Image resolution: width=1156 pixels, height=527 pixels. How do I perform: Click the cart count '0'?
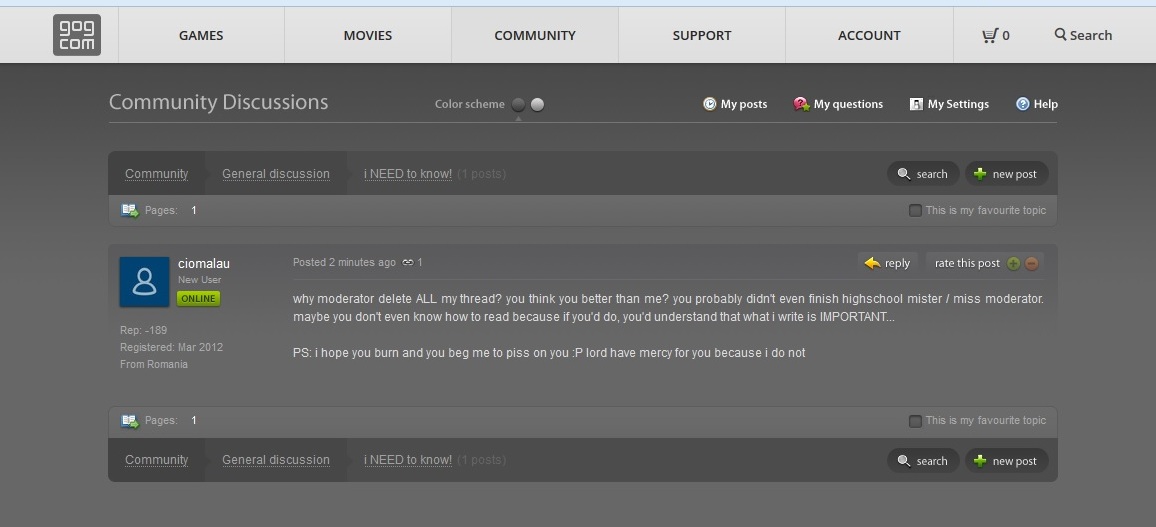1006,35
